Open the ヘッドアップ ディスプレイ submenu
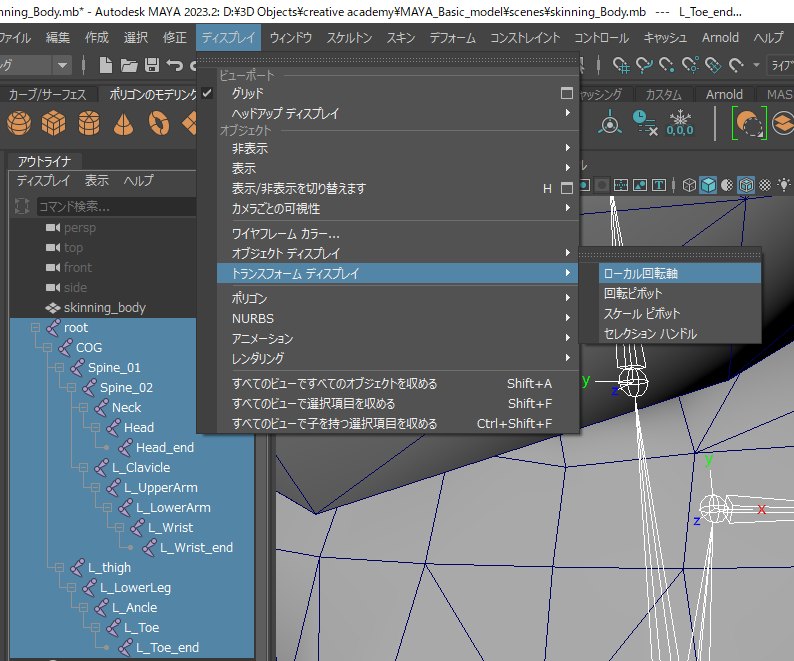 [x=398, y=113]
